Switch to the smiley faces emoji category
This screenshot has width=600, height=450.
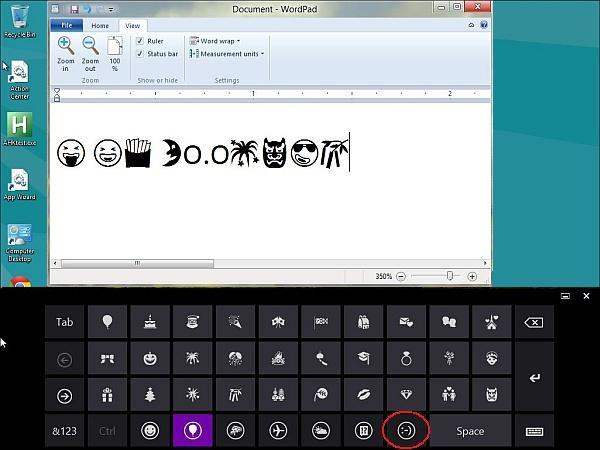coord(150,431)
